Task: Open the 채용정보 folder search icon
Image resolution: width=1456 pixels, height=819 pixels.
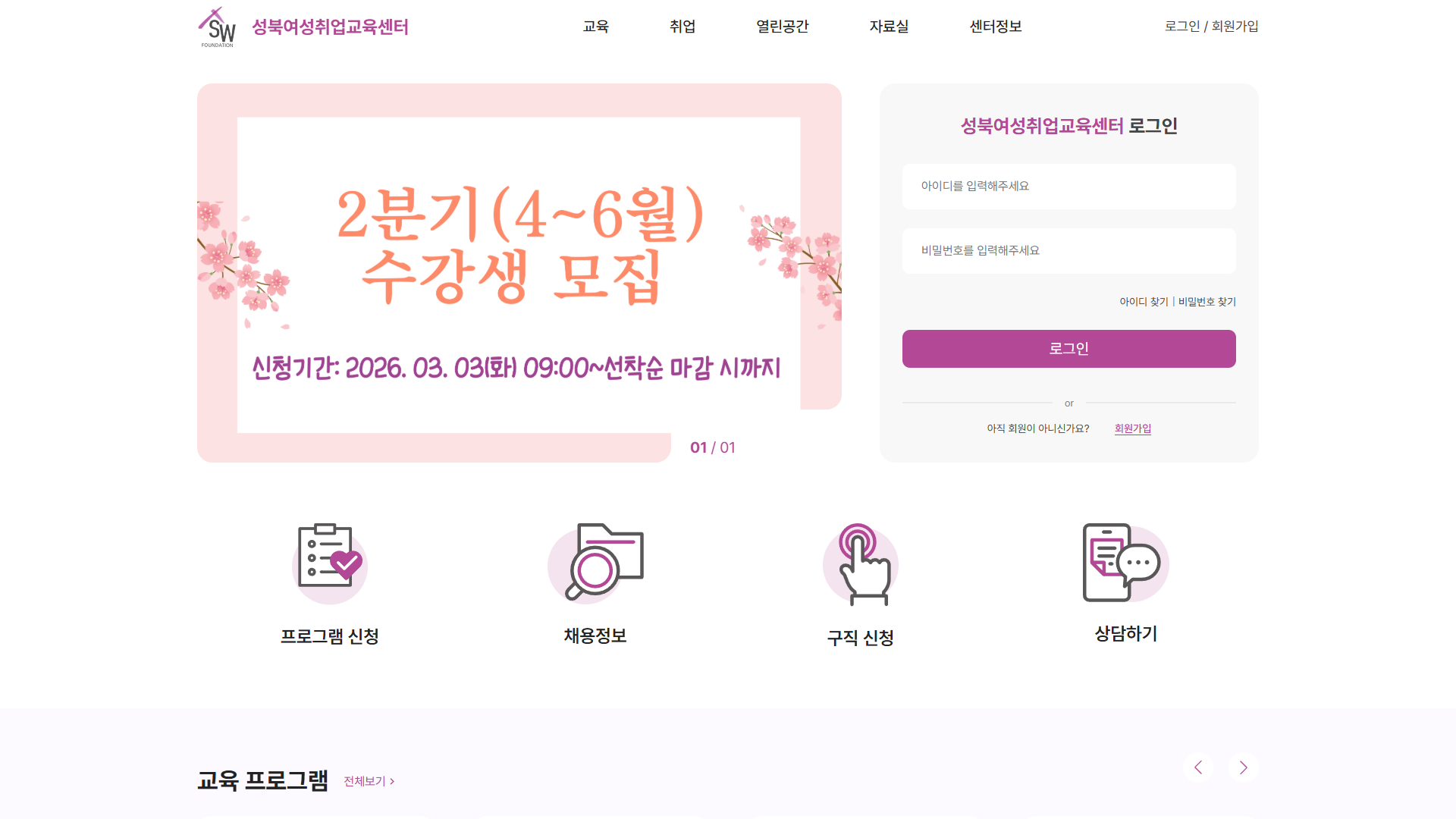Action: point(595,563)
